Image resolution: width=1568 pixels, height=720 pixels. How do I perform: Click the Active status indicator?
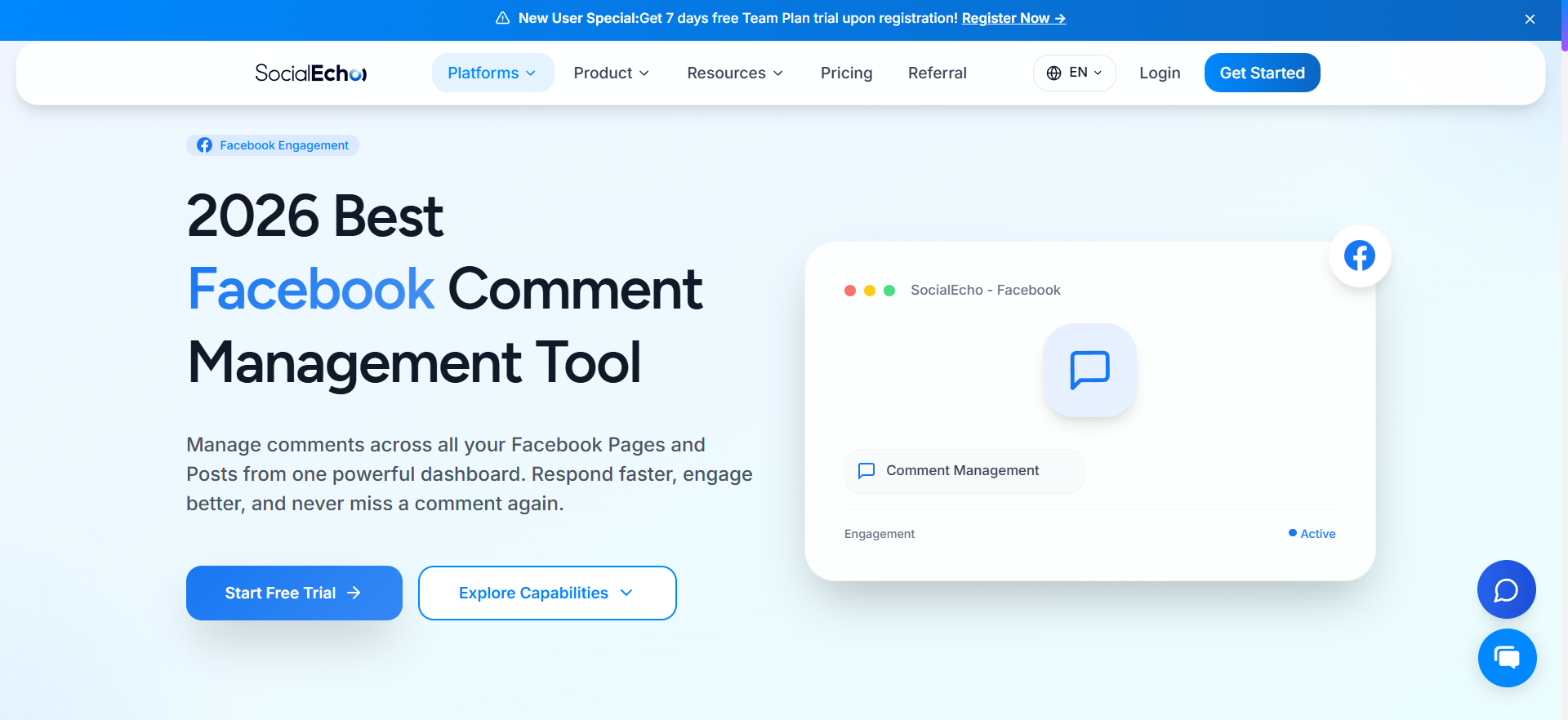[x=1312, y=534]
